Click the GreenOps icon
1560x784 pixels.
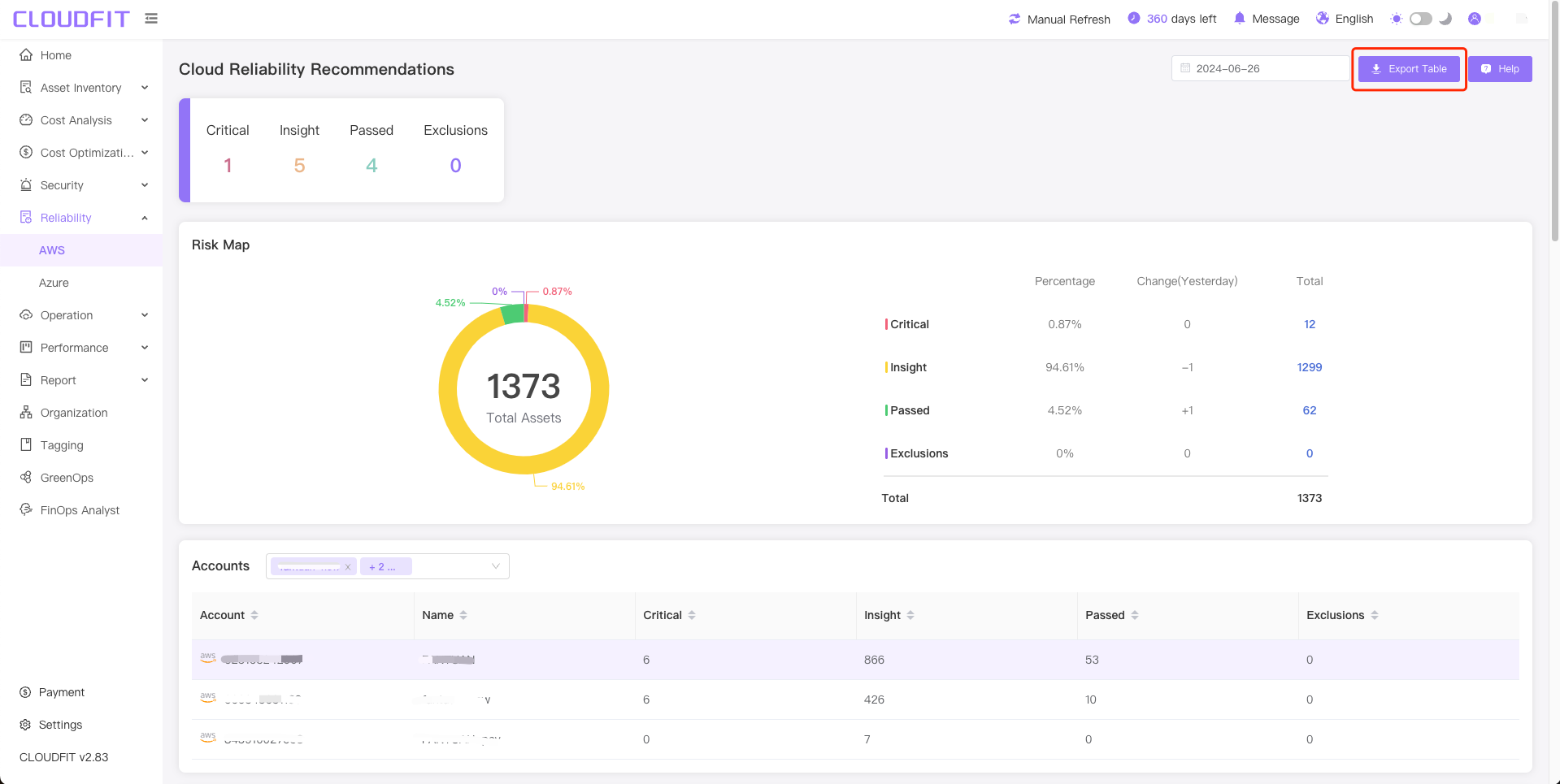point(26,477)
